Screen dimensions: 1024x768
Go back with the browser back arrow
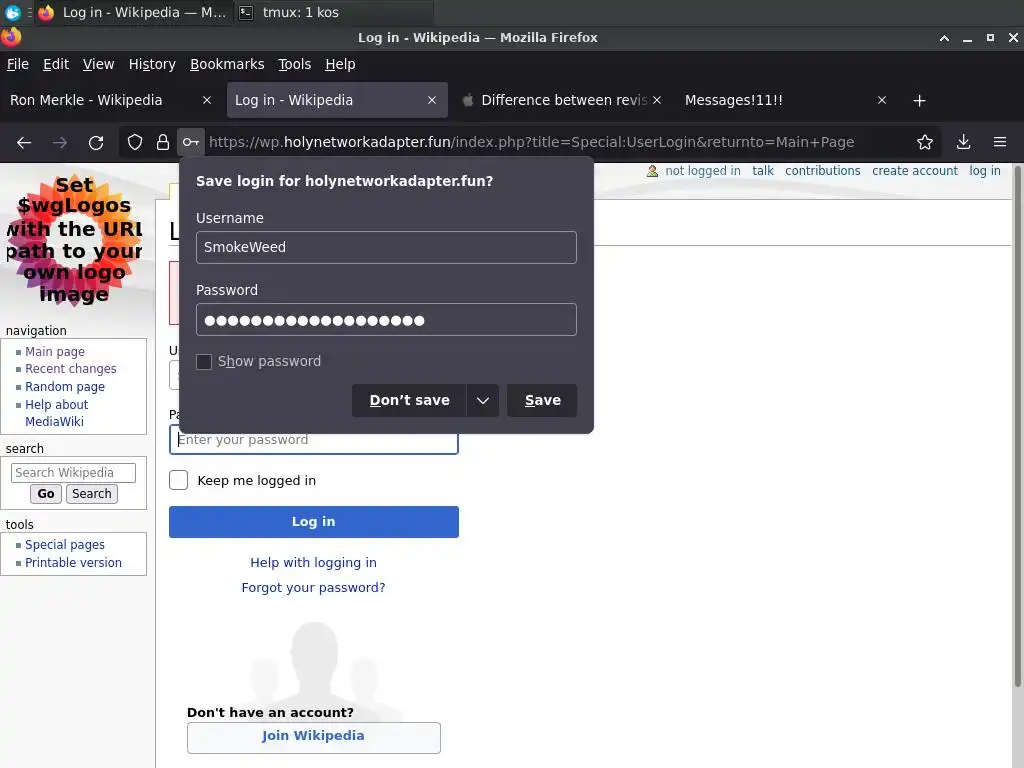pos(24,142)
